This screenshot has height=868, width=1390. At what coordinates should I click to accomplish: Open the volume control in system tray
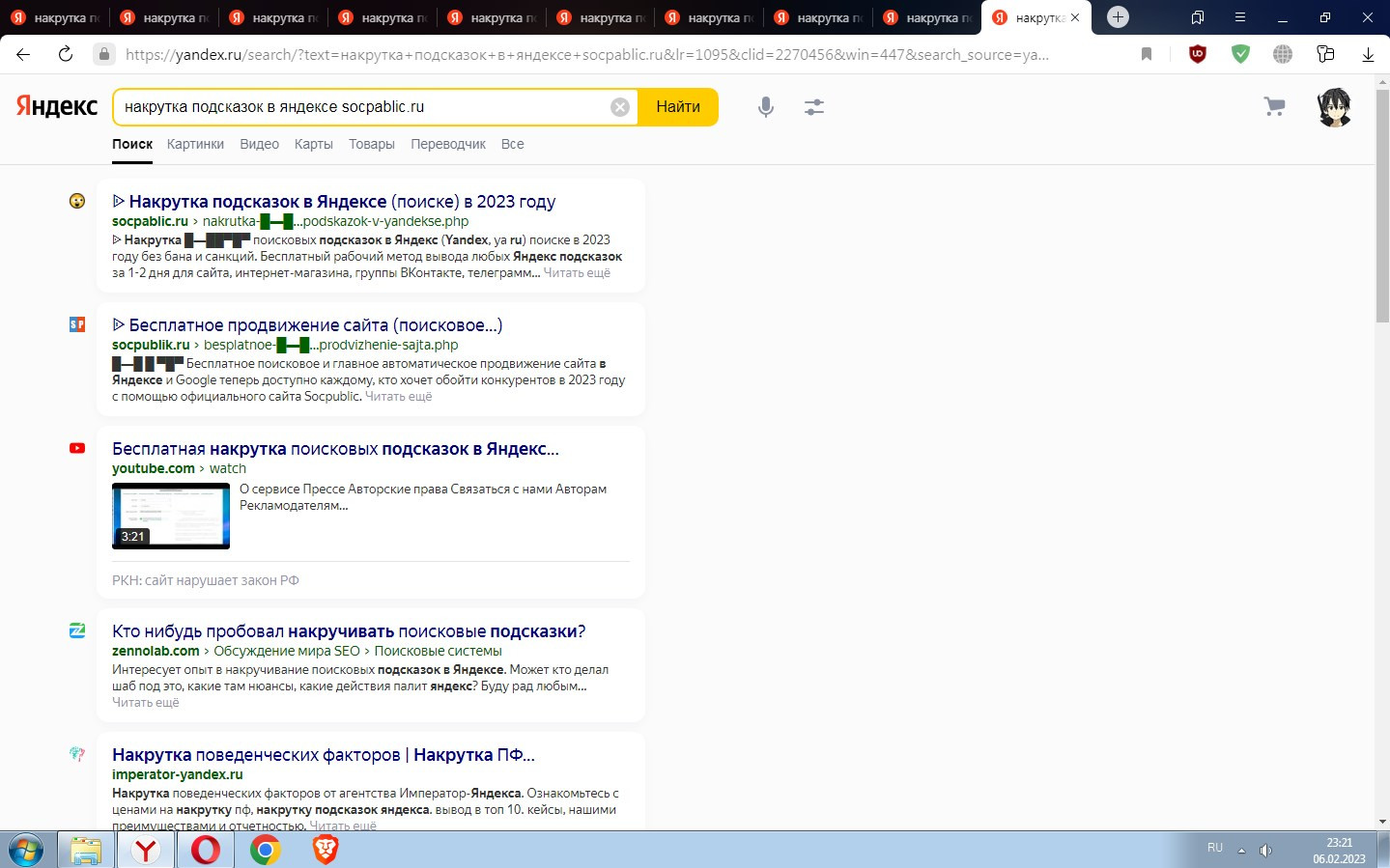(x=1265, y=851)
